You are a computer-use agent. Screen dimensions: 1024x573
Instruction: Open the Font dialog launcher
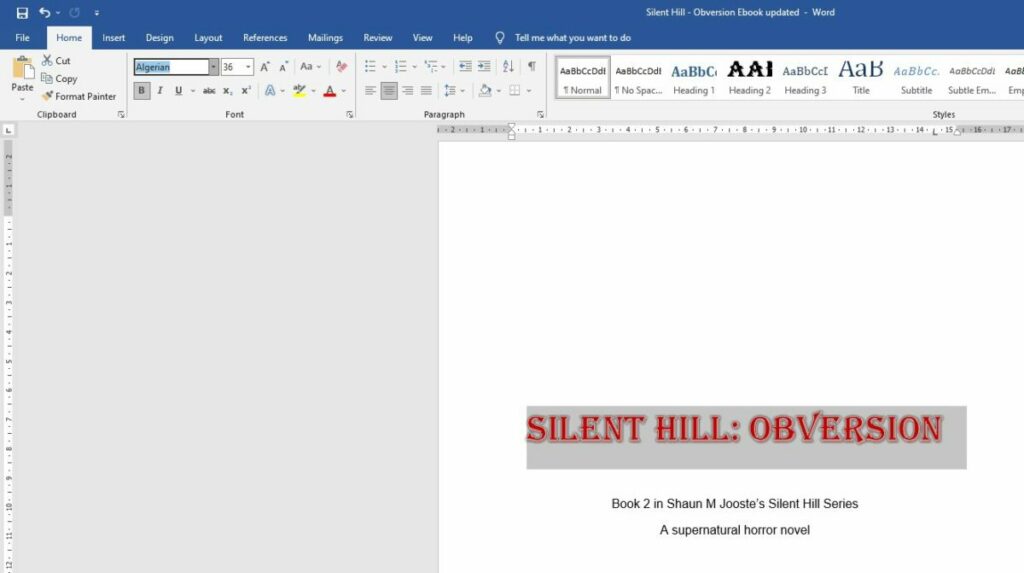click(x=349, y=114)
